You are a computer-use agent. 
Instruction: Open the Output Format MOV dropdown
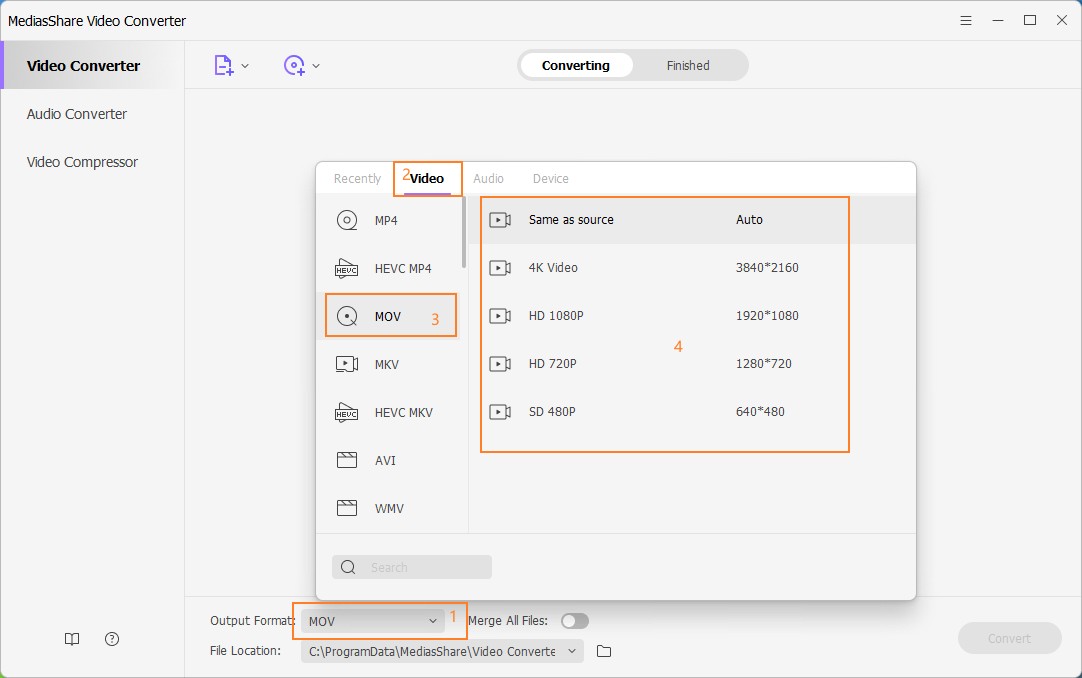point(373,621)
